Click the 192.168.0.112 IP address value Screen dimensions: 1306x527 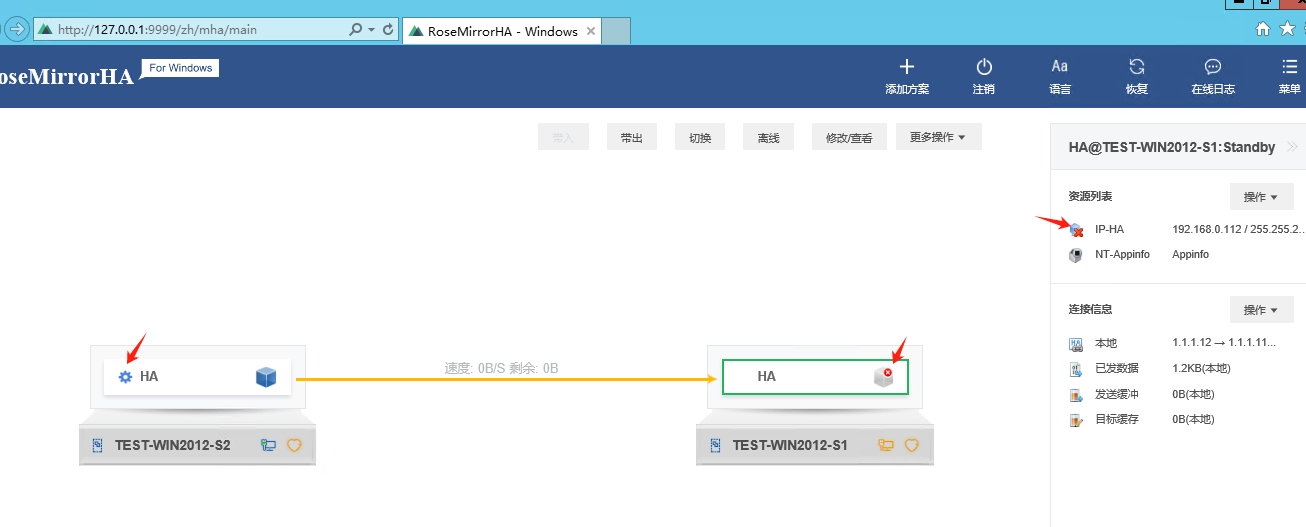(x=1238, y=230)
